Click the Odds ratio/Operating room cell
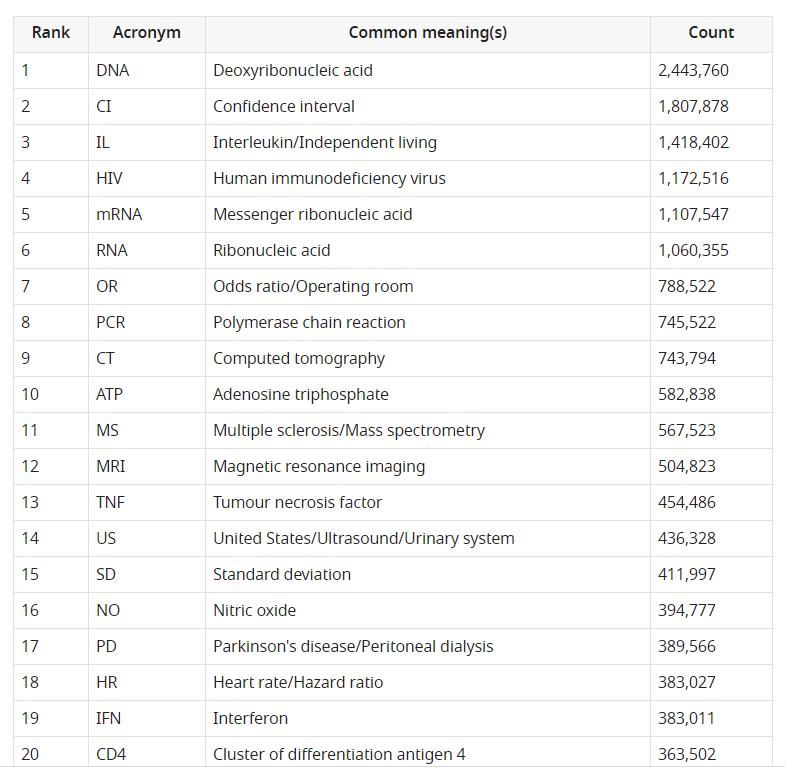 click(x=428, y=287)
